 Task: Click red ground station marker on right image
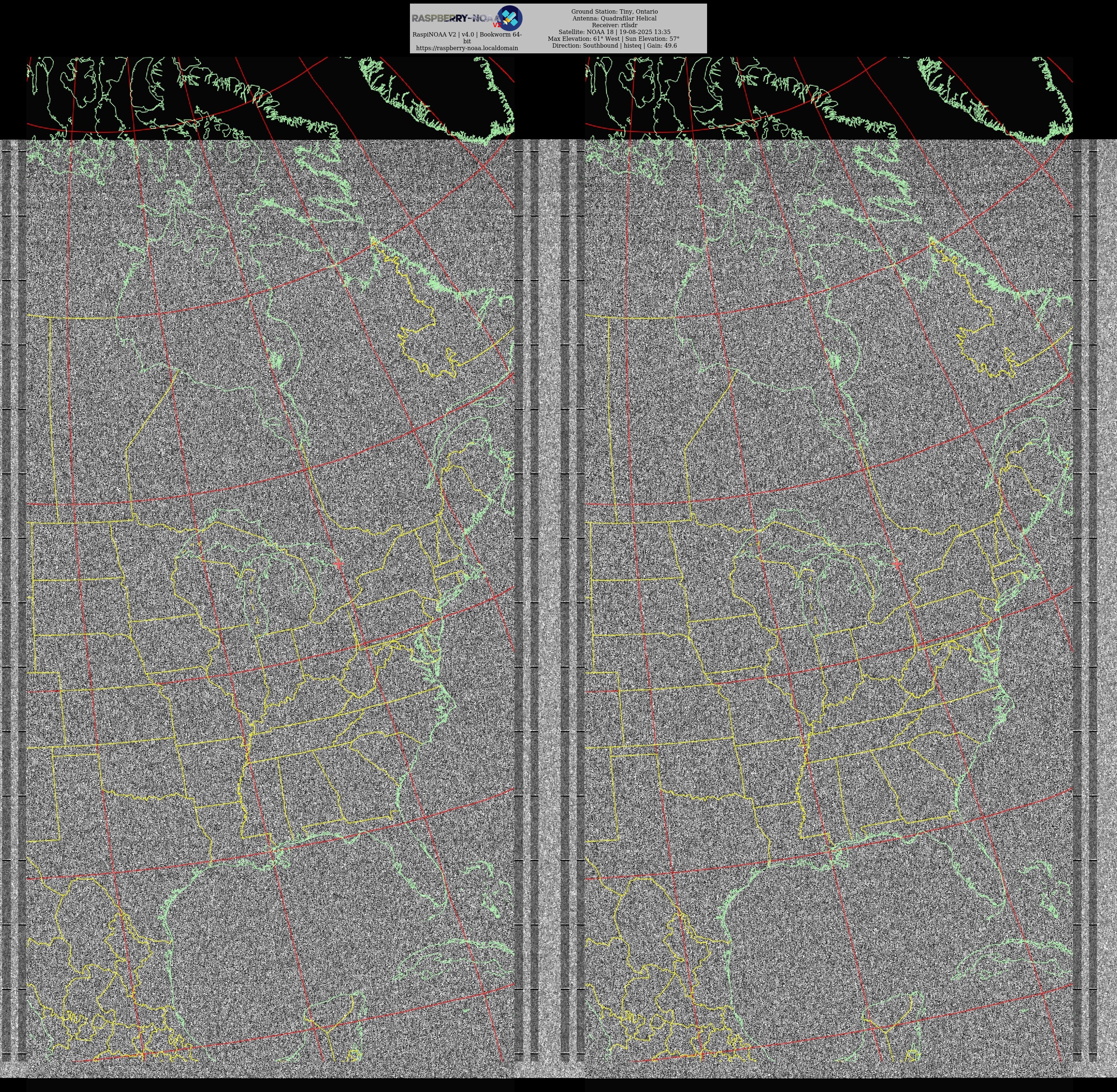pos(898,564)
